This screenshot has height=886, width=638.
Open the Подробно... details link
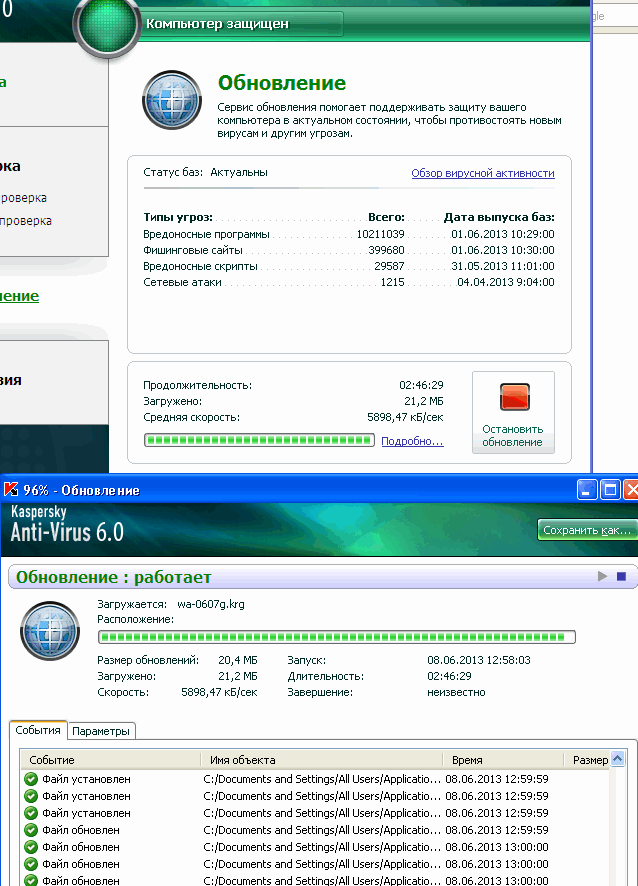pyautogui.click(x=412, y=441)
